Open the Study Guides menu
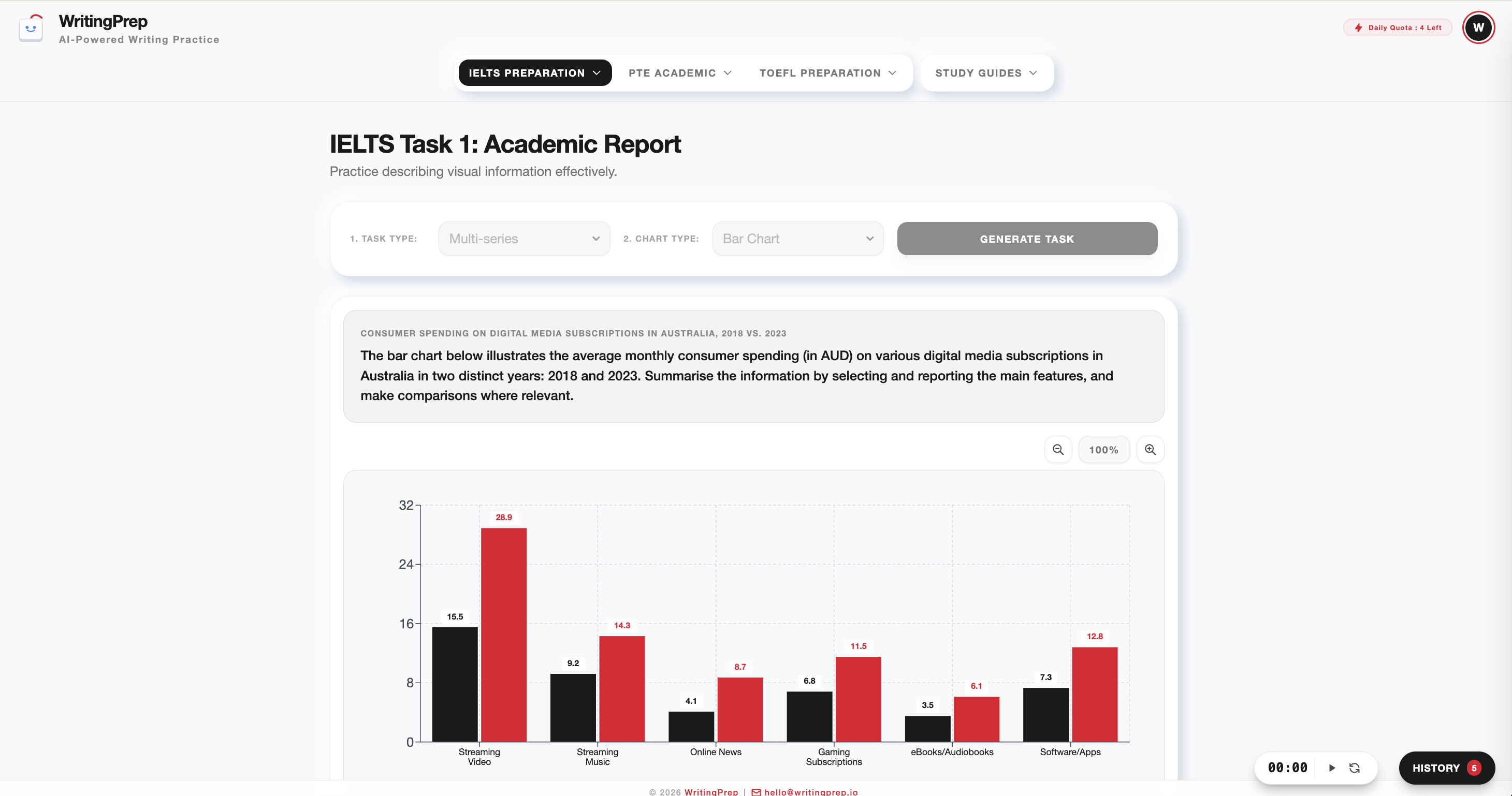 pyautogui.click(x=986, y=73)
